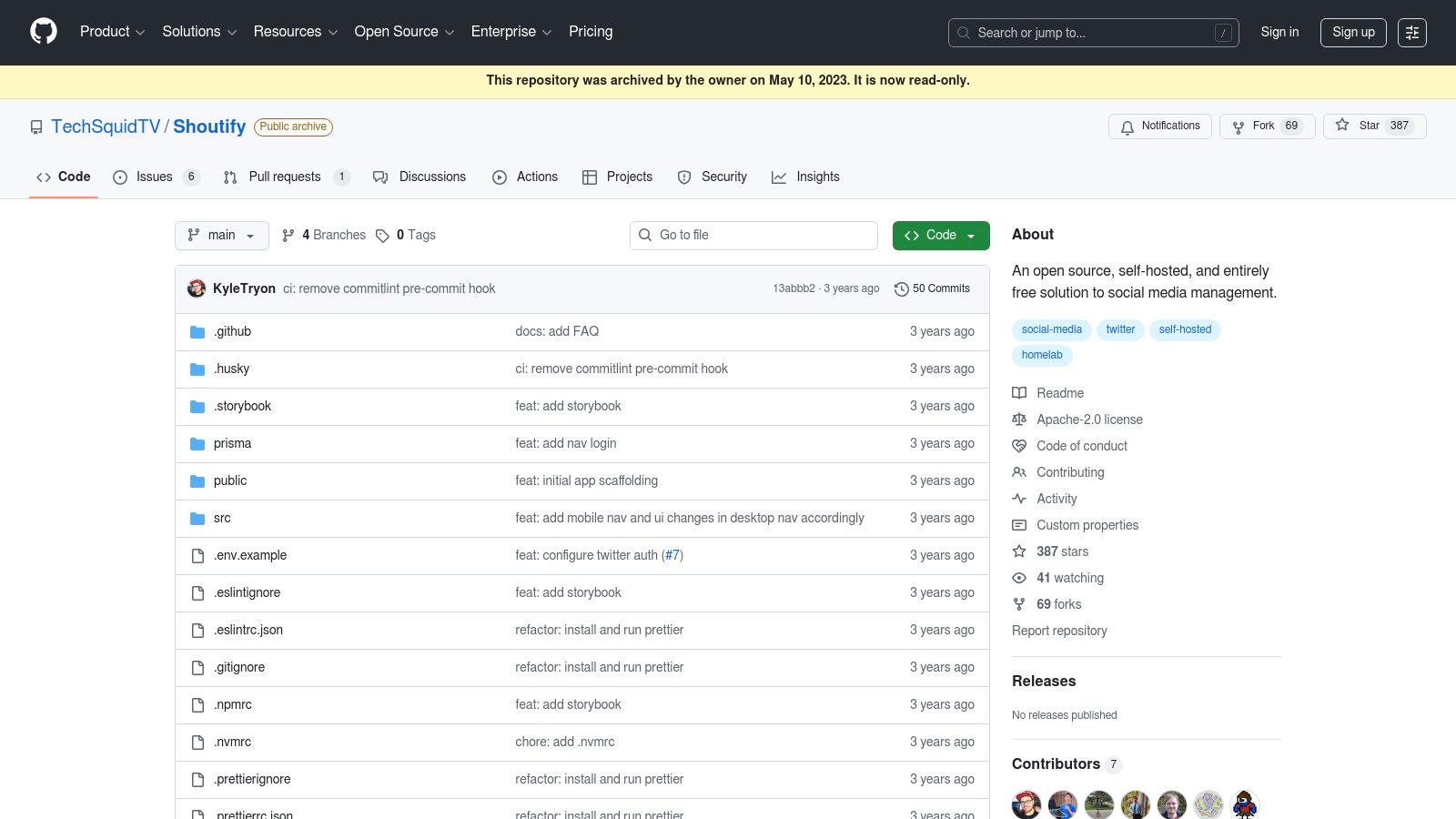Focus the Search or jump to field
Viewport: 1456px width, 819px height.
1094,33
